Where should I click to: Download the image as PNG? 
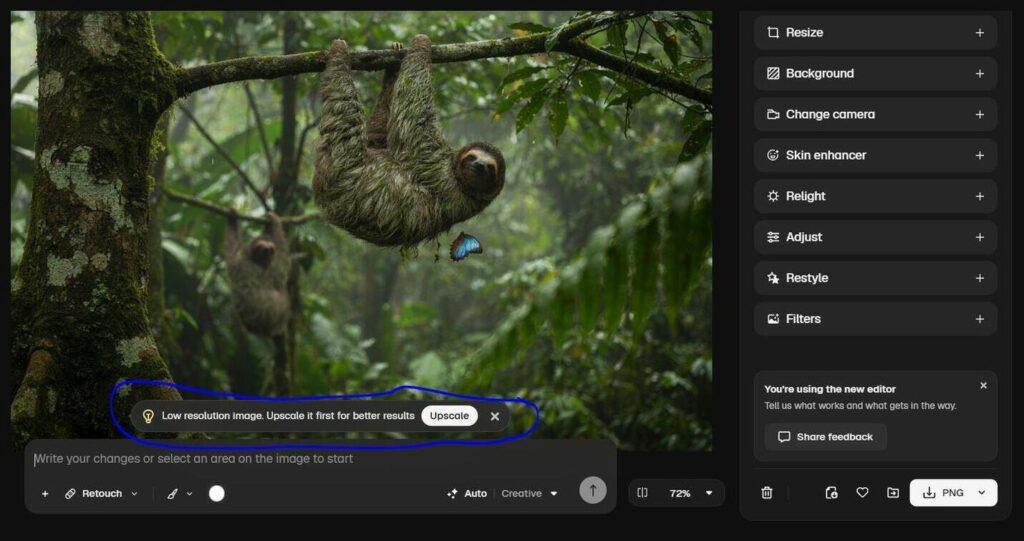point(943,493)
